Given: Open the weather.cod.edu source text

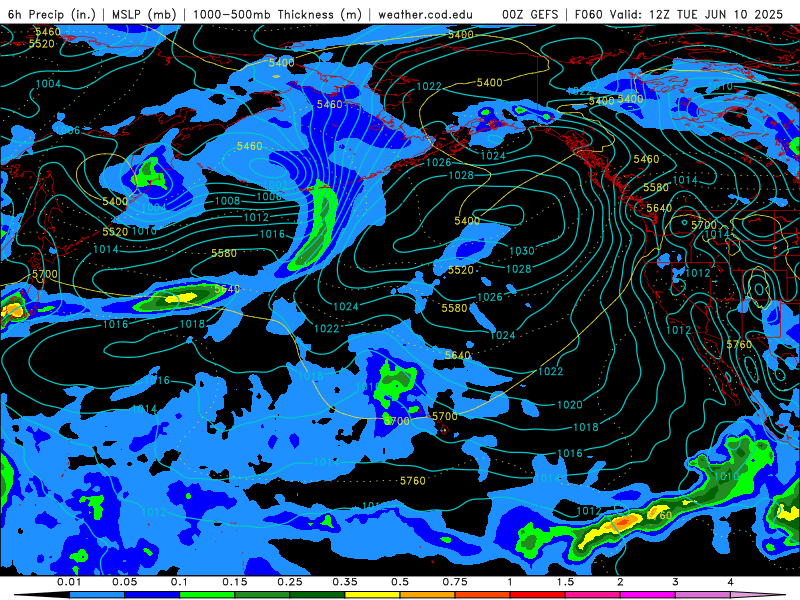Looking at the screenshot, I should click(425, 14).
